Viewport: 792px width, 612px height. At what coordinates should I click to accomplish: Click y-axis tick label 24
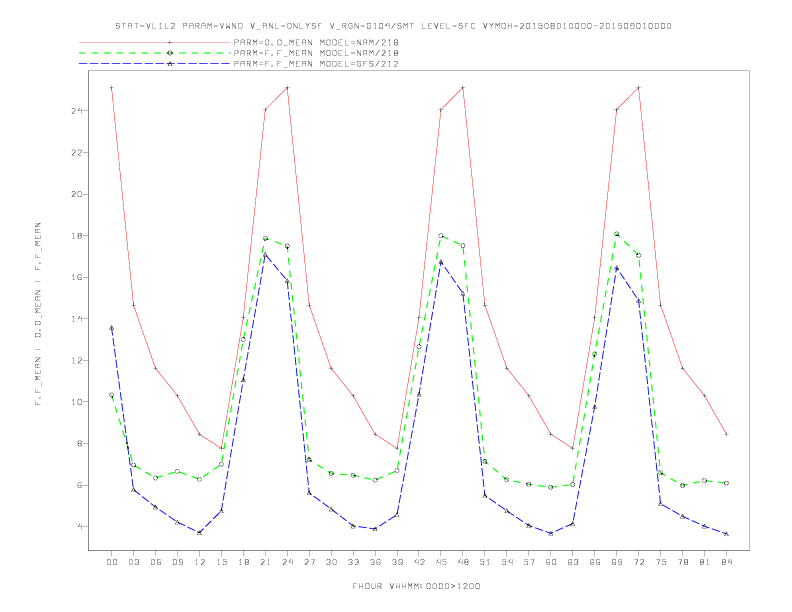point(77,111)
